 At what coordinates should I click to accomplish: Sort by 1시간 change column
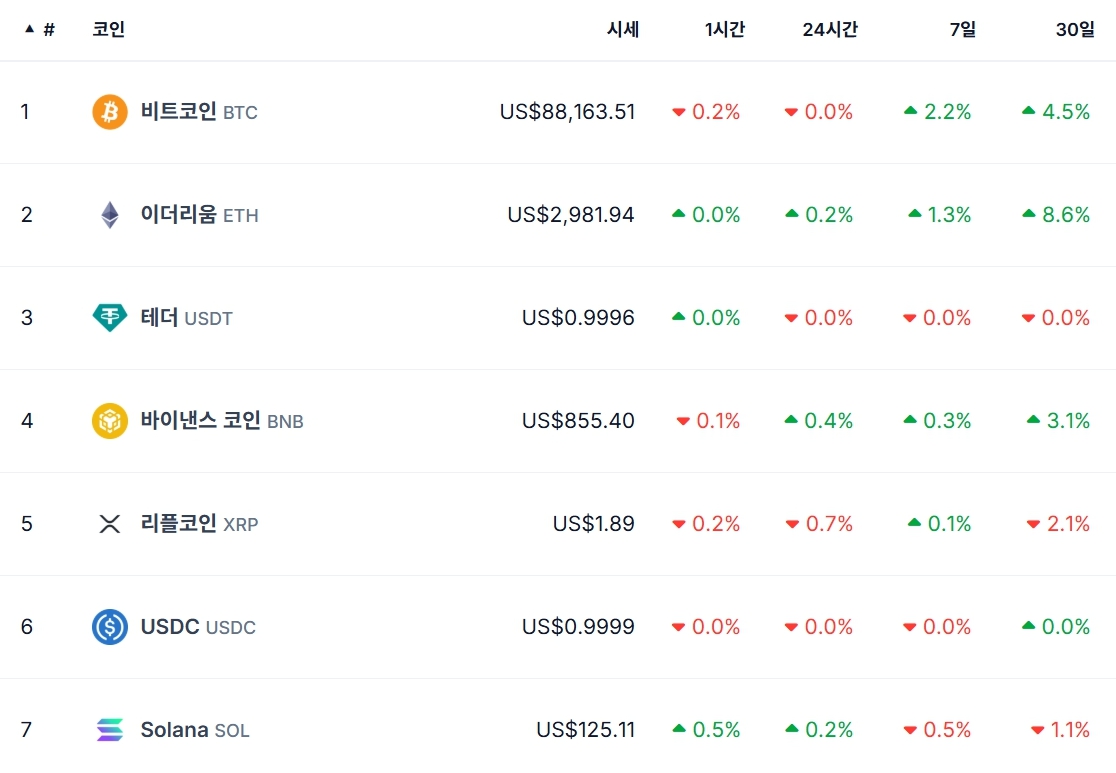click(x=725, y=30)
